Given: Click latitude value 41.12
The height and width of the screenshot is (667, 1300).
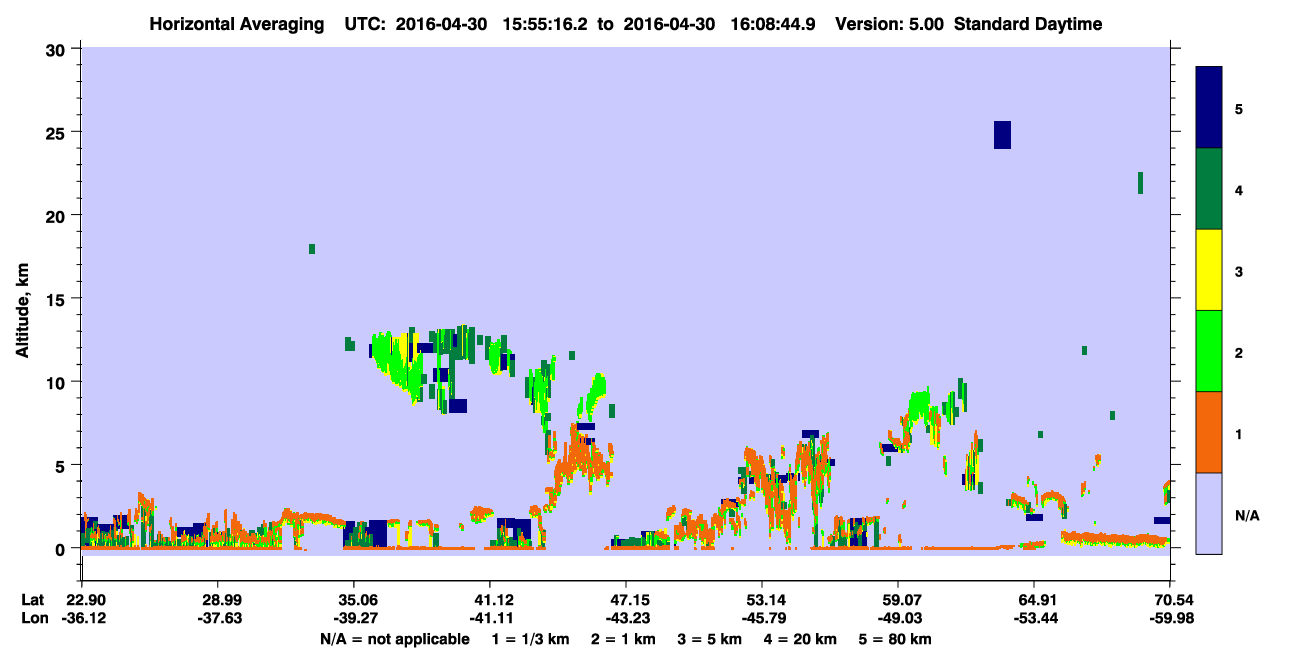Looking at the screenshot, I should click(489, 600).
